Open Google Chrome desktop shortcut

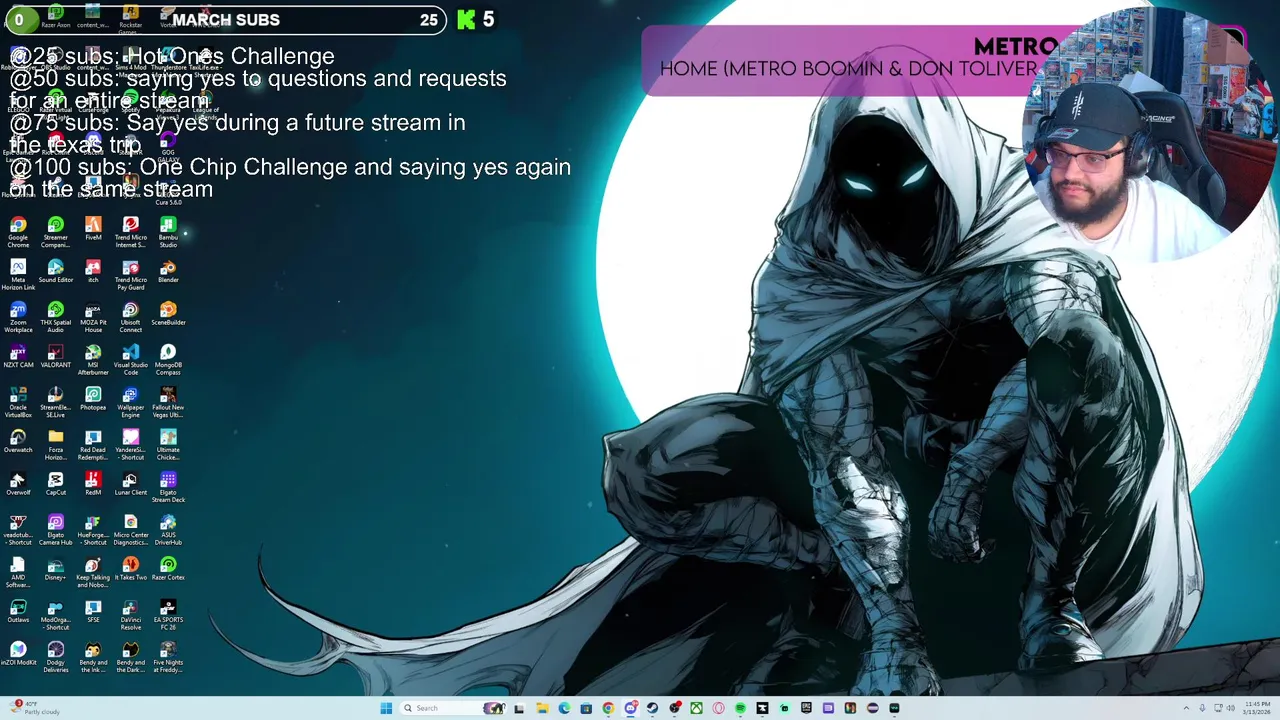point(18,232)
